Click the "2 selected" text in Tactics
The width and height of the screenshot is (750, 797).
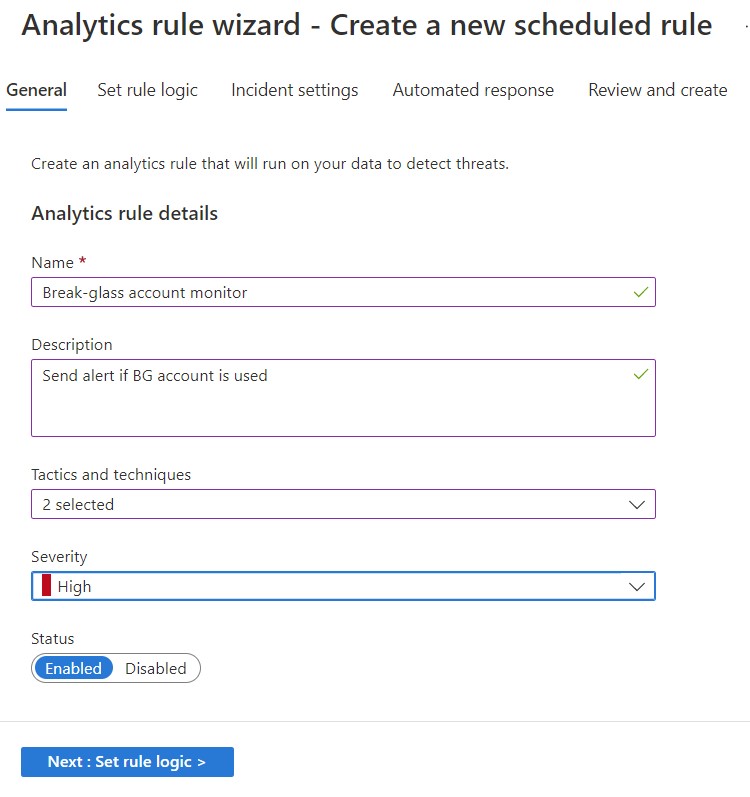[x=78, y=505]
